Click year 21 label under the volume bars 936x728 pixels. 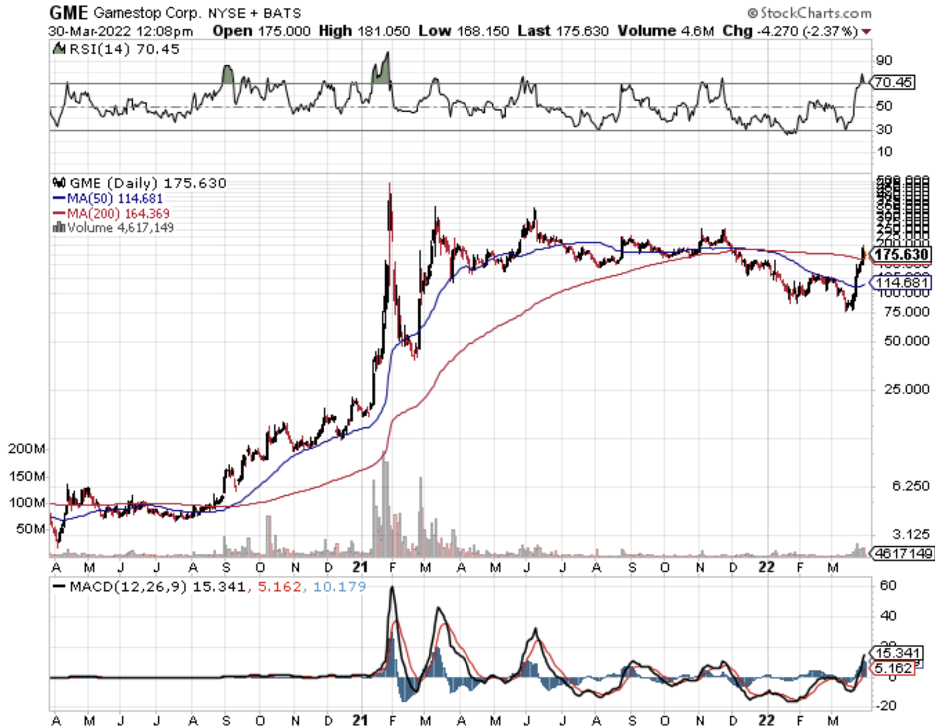pyautogui.click(x=360, y=567)
